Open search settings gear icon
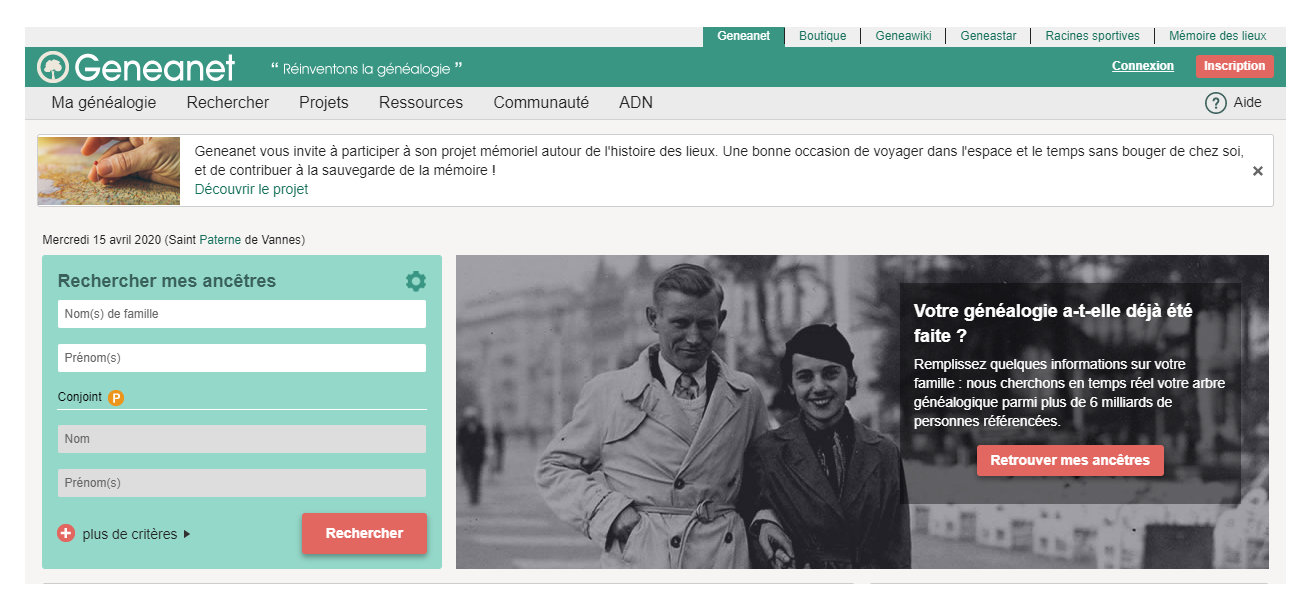Viewport: 1305px width, 603px height. point(415,282)
